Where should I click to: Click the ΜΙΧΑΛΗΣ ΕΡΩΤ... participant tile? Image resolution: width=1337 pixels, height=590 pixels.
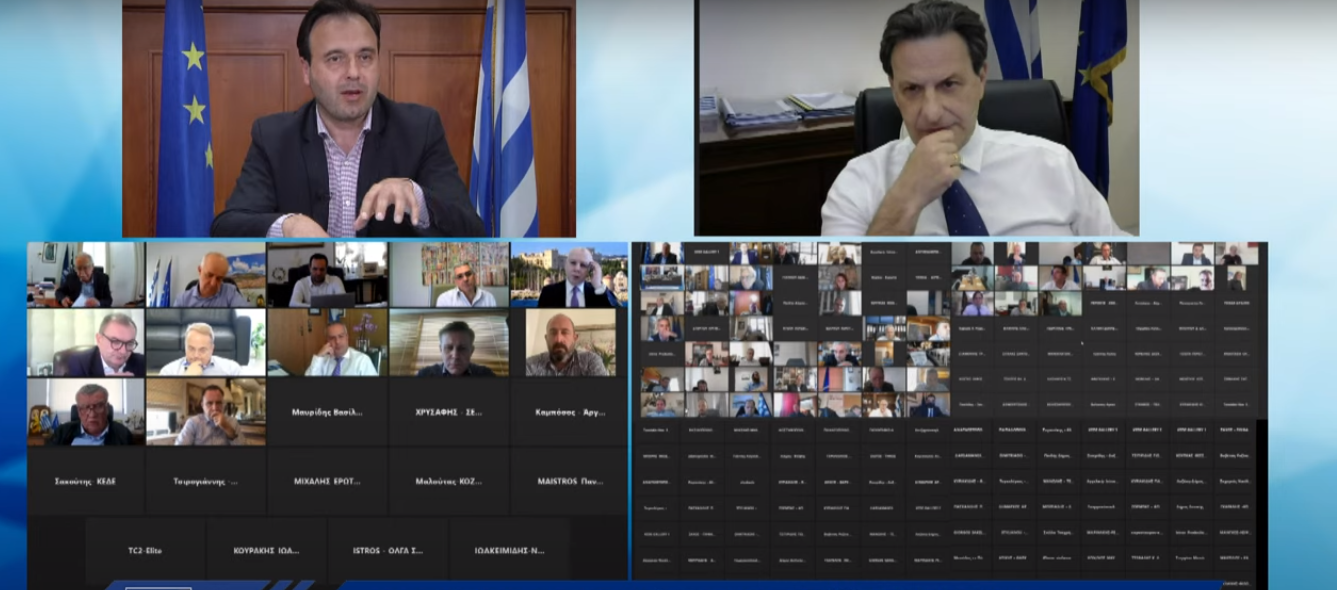click(327, 481)
